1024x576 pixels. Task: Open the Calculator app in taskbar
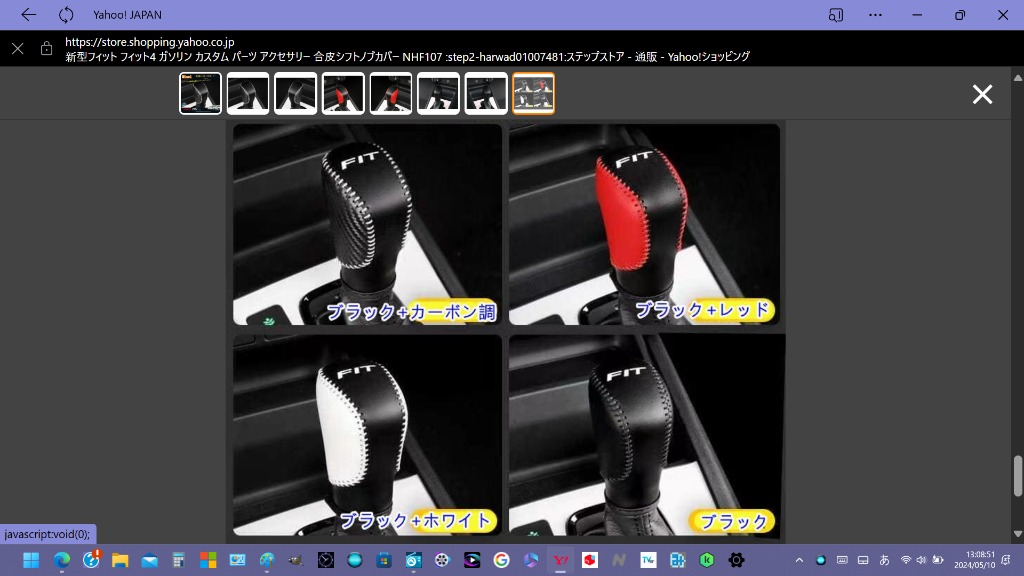click(x=178, y=560)
